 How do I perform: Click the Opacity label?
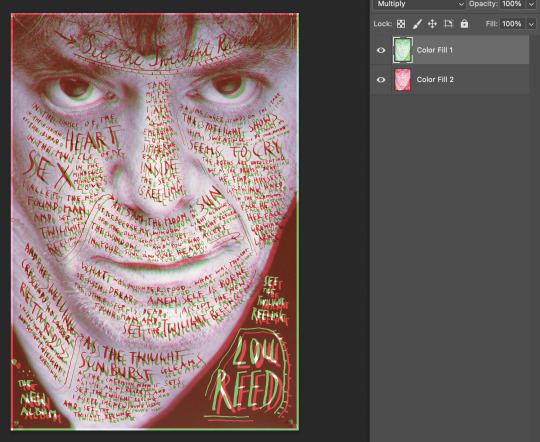tap(483, 4)
